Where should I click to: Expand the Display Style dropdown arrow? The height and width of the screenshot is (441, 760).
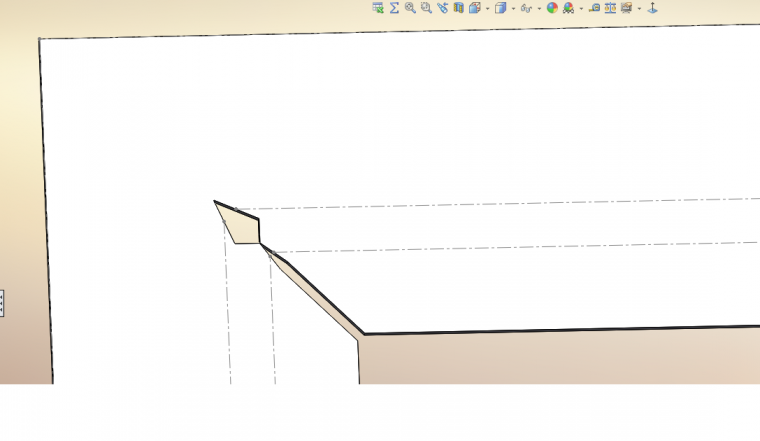click(x=513, y=9)
